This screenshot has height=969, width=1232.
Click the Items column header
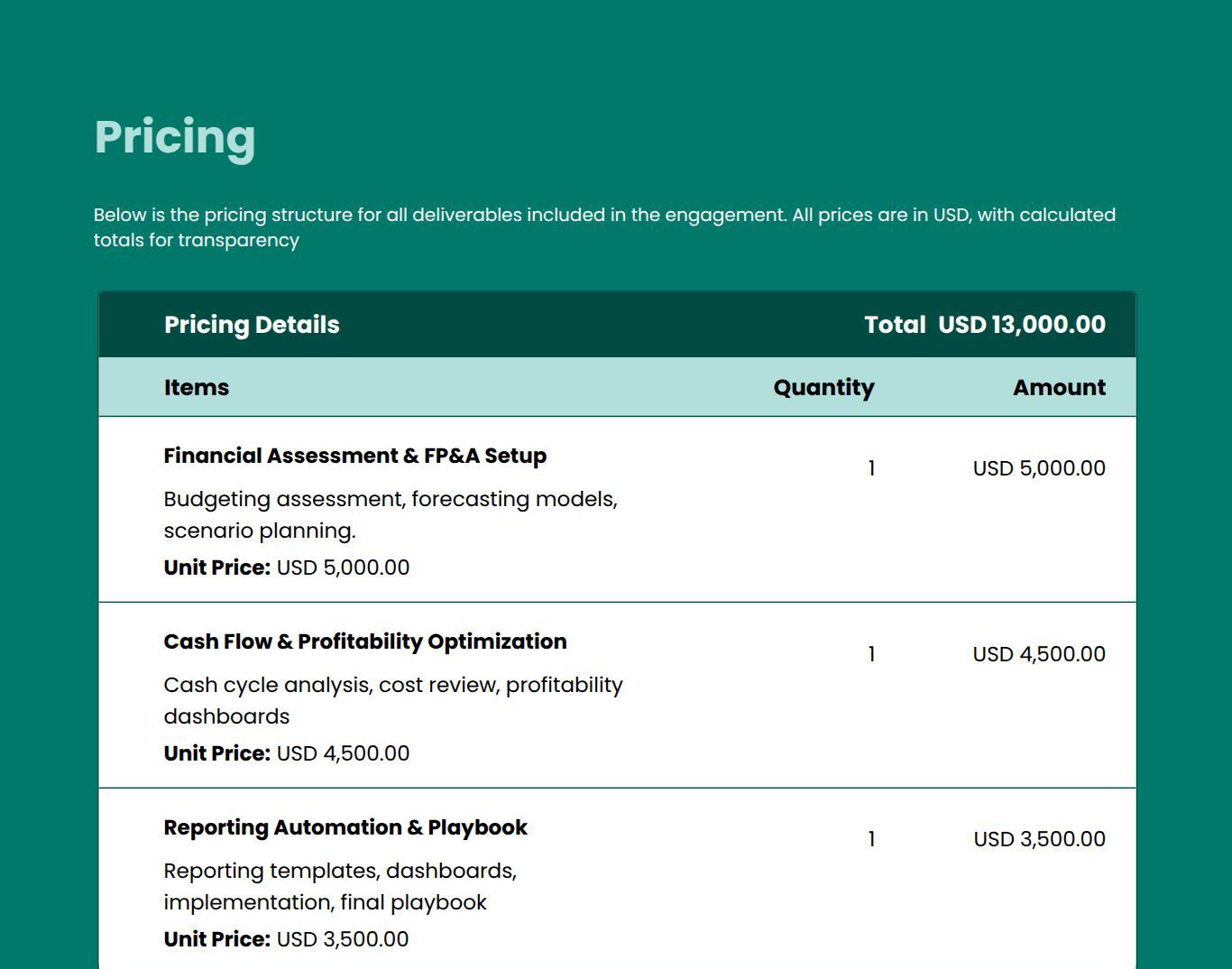[x=196, y=387]
